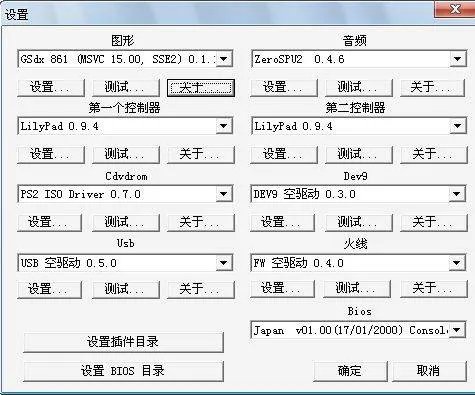Click the 设置插件目录 button
The width and height of the screenshot is (475, 395).
click(x=123, y=342)
